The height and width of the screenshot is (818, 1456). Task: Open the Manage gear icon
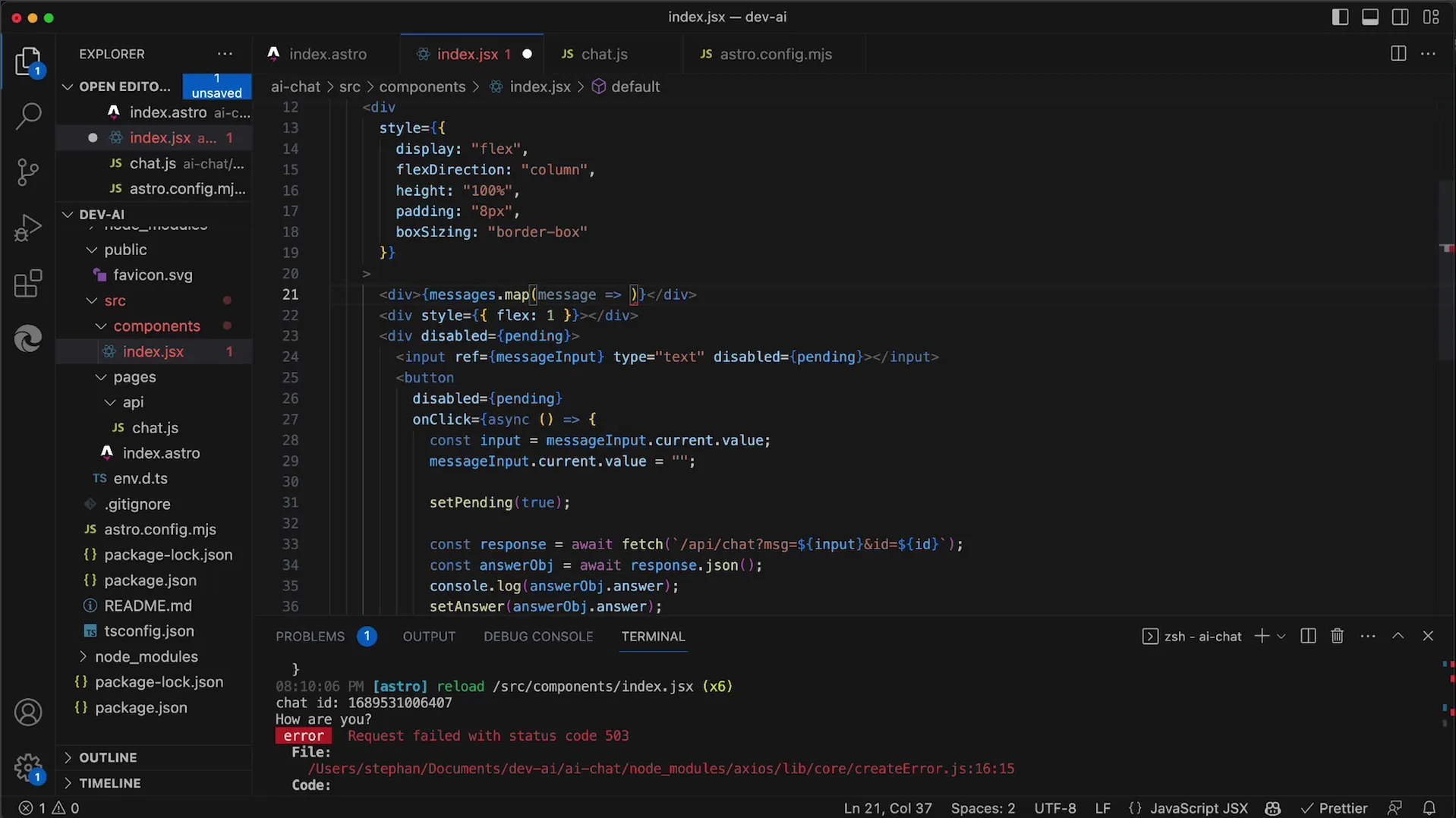coord(28,767)
